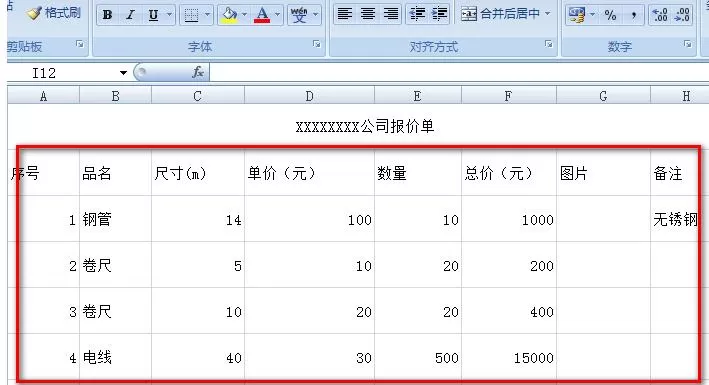Select column A header
Image resolution: width=709 pixels, height=385 pixels.
tap(43, 96)
